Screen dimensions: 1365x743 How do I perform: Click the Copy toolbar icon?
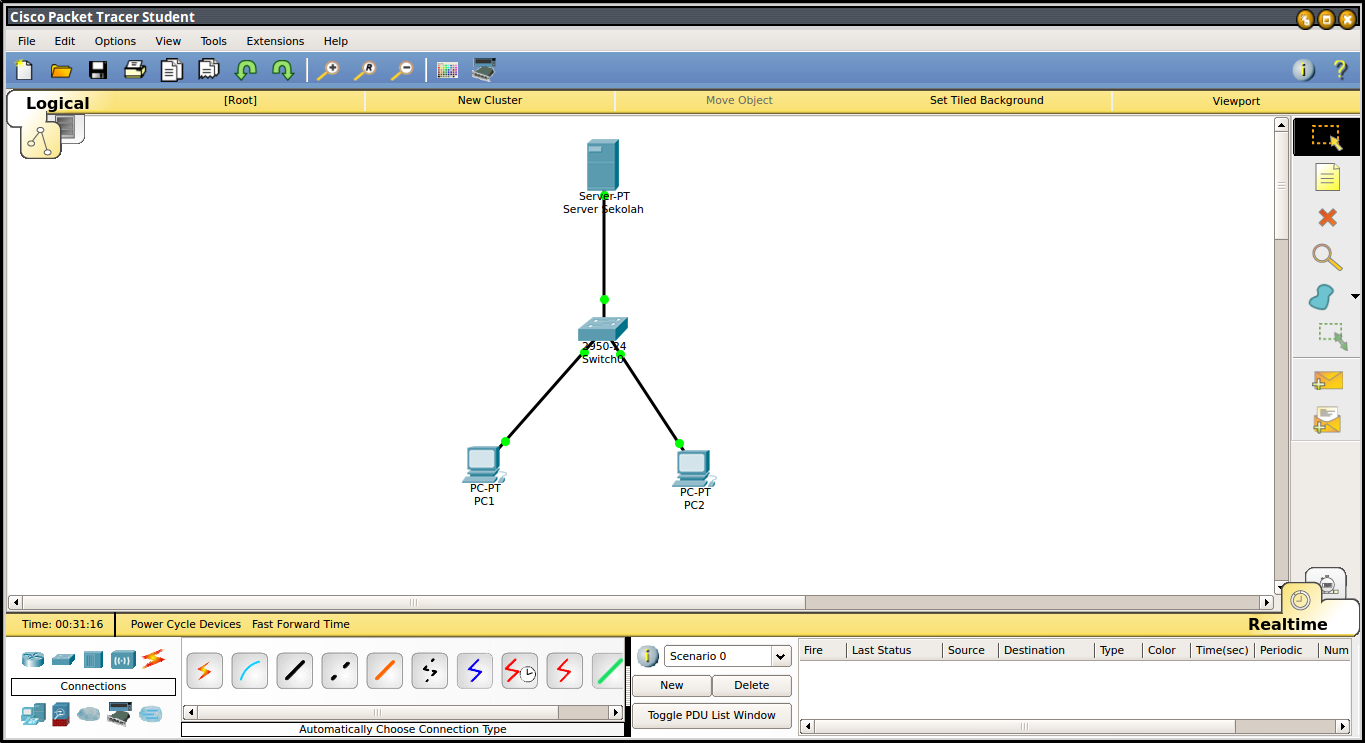[172, 70]
